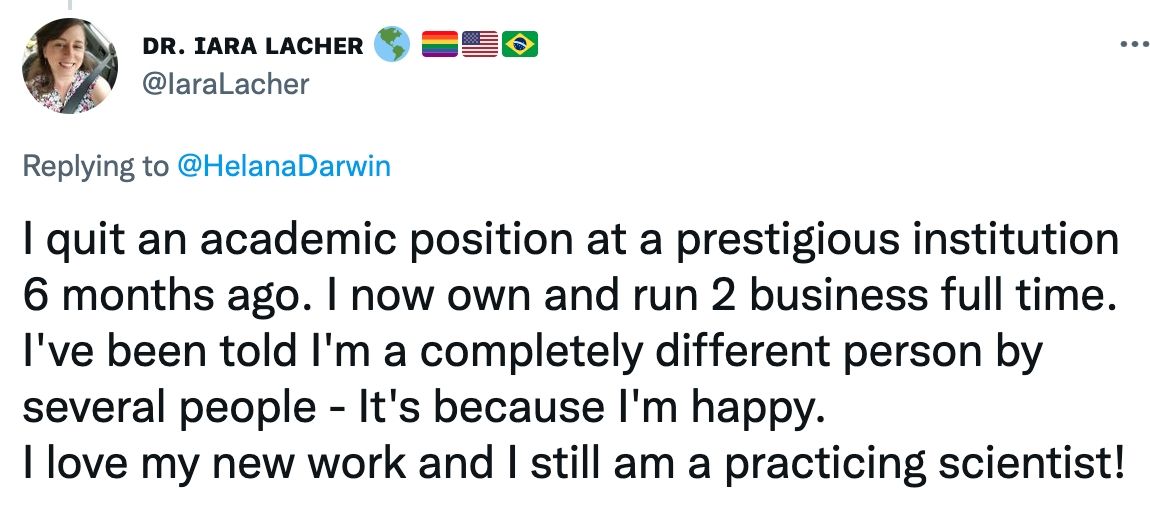Click the globe emoji beside the name

coord(389,45)
